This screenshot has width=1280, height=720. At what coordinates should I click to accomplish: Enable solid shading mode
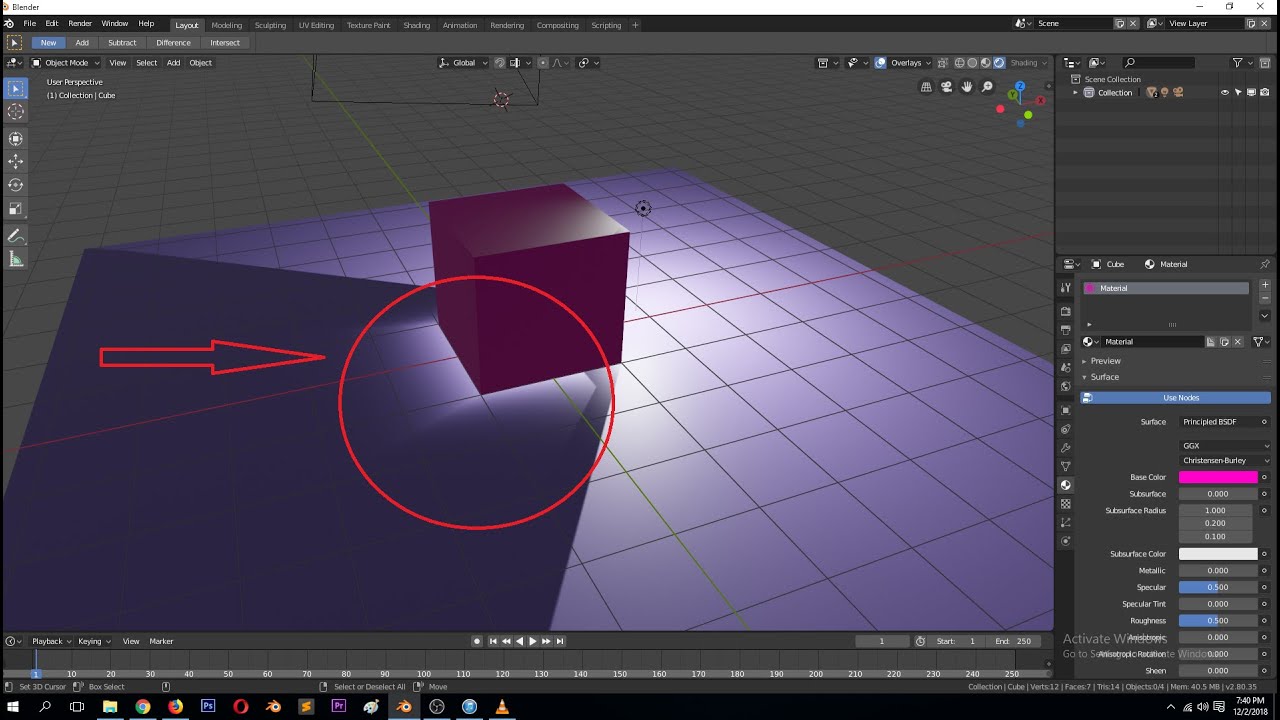click(972, 63)
